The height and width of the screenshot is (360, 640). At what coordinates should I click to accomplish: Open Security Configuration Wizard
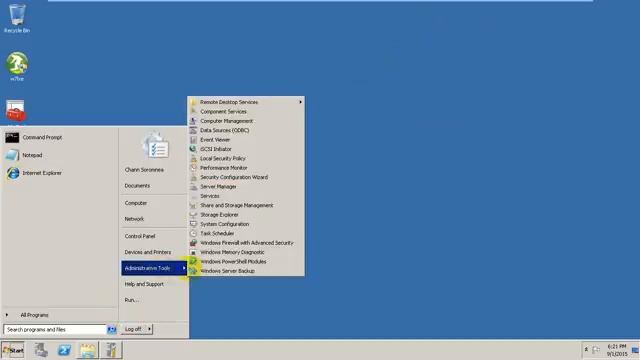coord(233,177)
